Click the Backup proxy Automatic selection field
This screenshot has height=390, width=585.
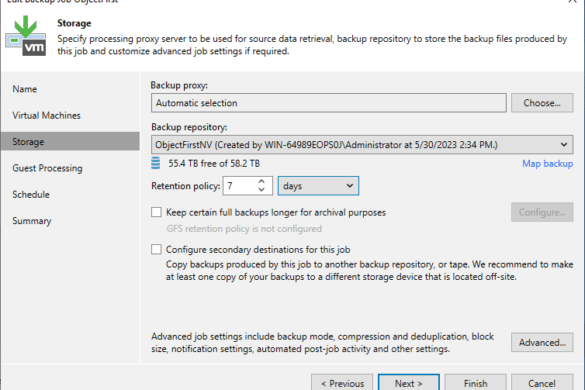click(329, 103)
